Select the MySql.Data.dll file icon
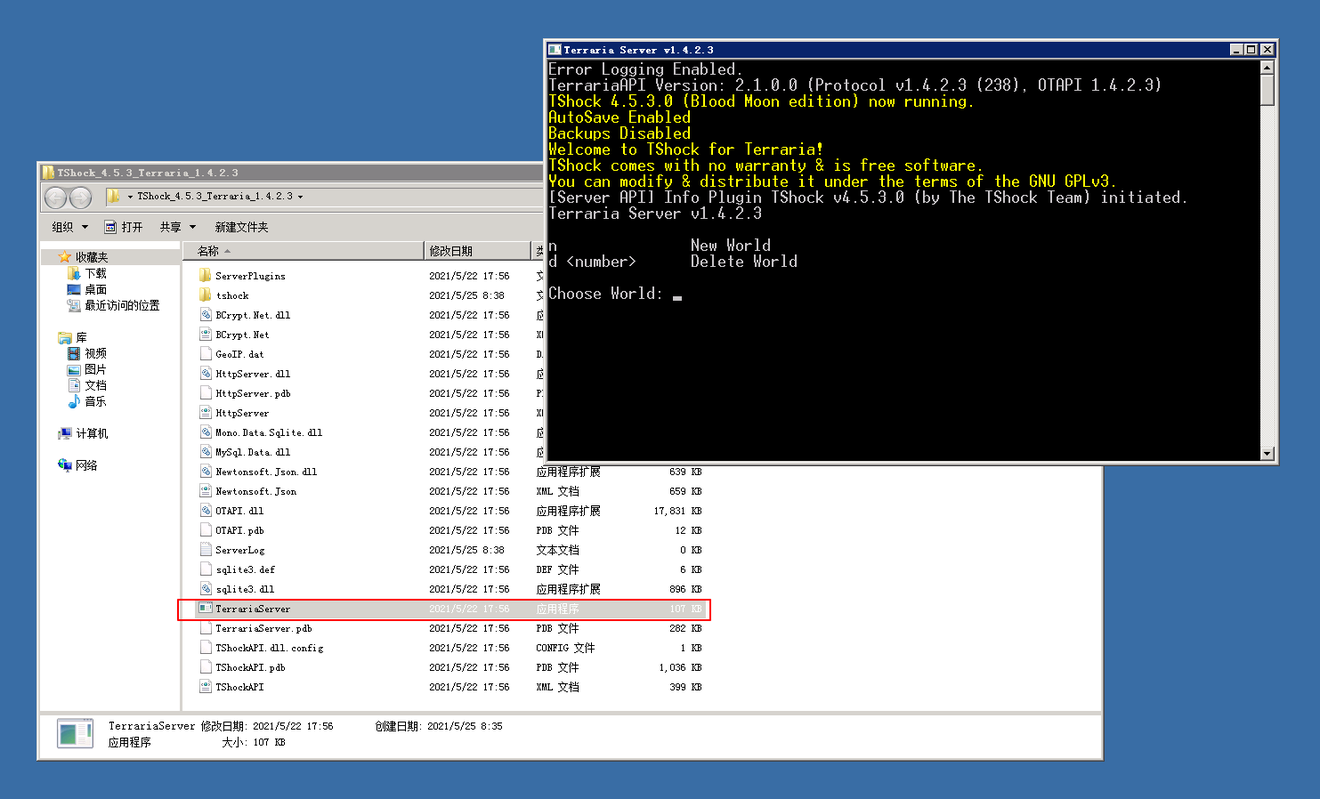 coord(205,452)
